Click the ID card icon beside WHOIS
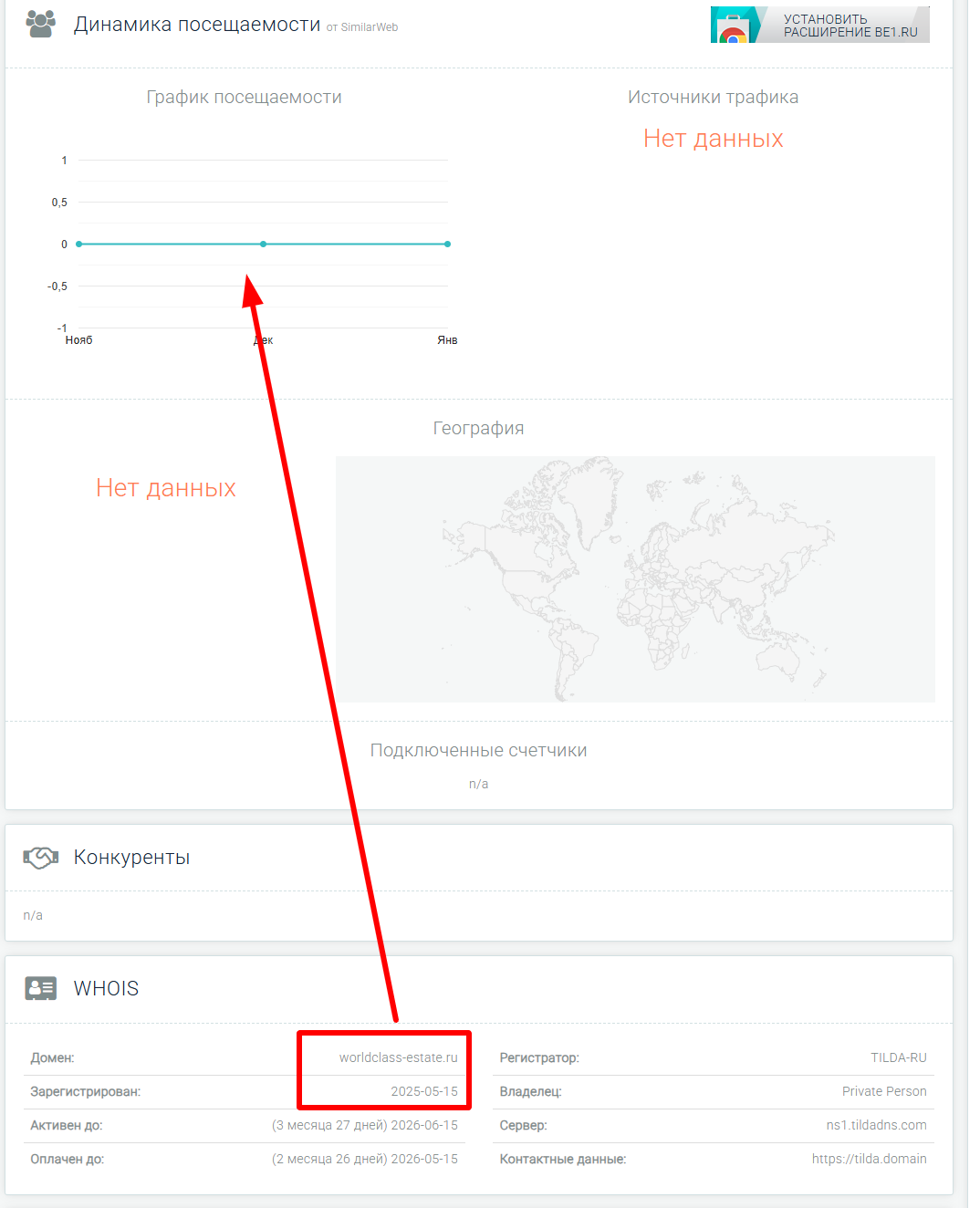The image size is (980, 1208). click(41, 988)
